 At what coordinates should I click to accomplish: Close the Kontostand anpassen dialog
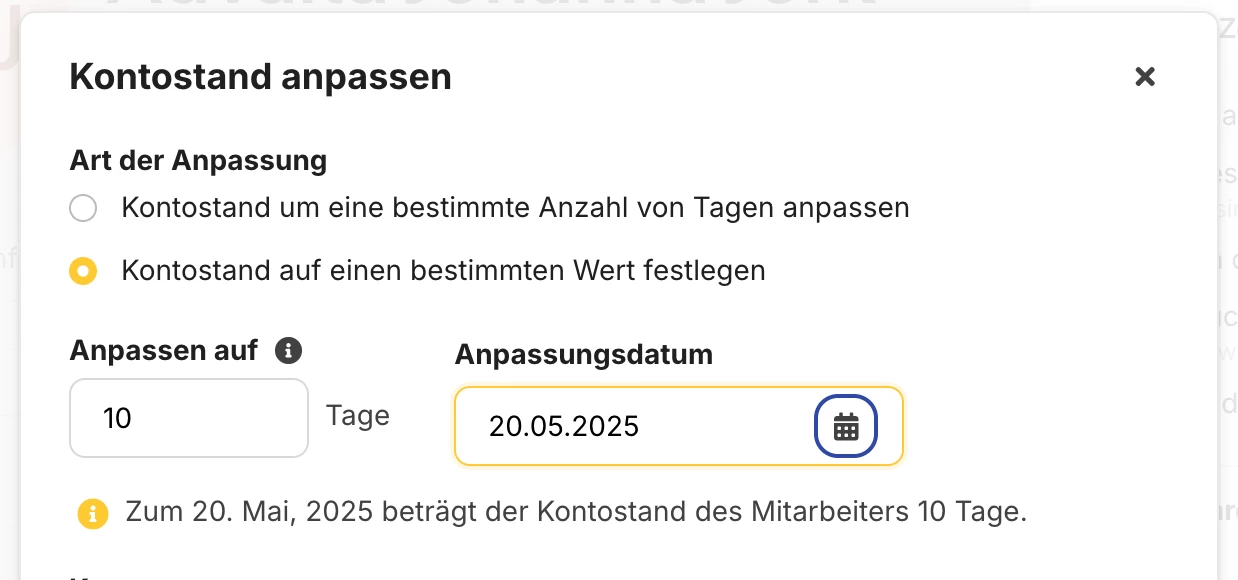[x=1145, y=77]
